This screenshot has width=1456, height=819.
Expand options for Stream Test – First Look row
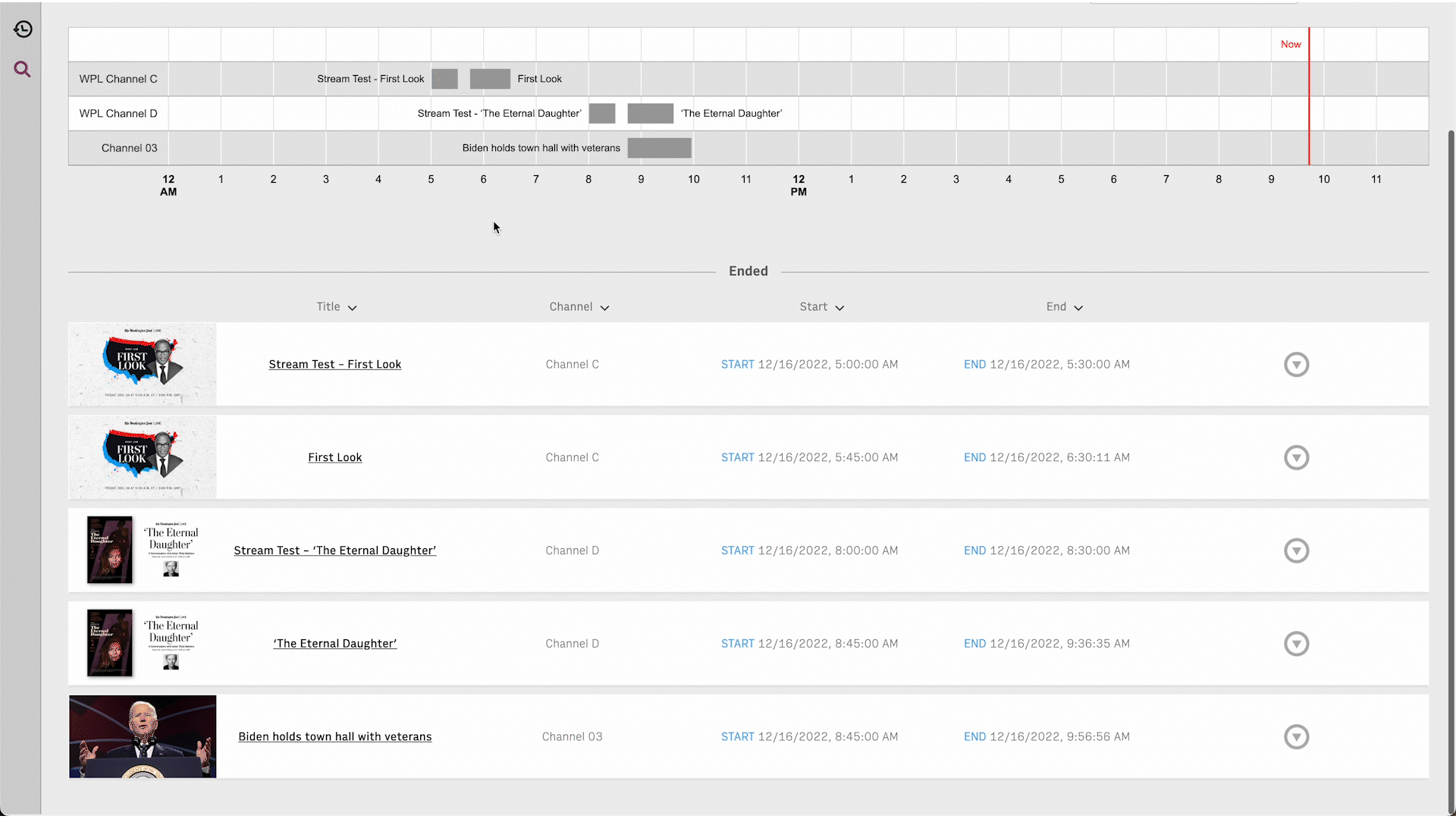[1296, 365]
